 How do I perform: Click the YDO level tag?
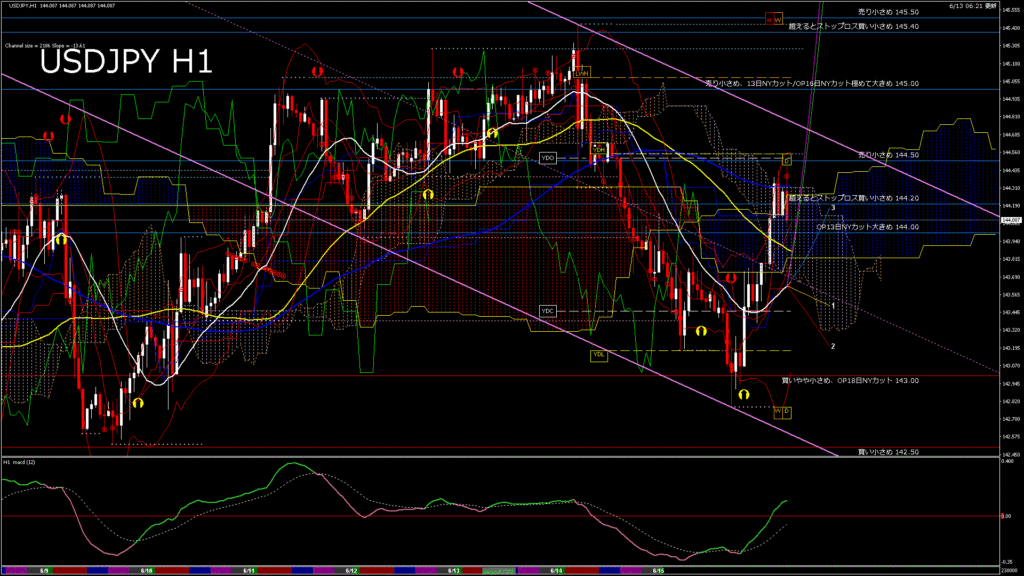[x=547, y=158]
